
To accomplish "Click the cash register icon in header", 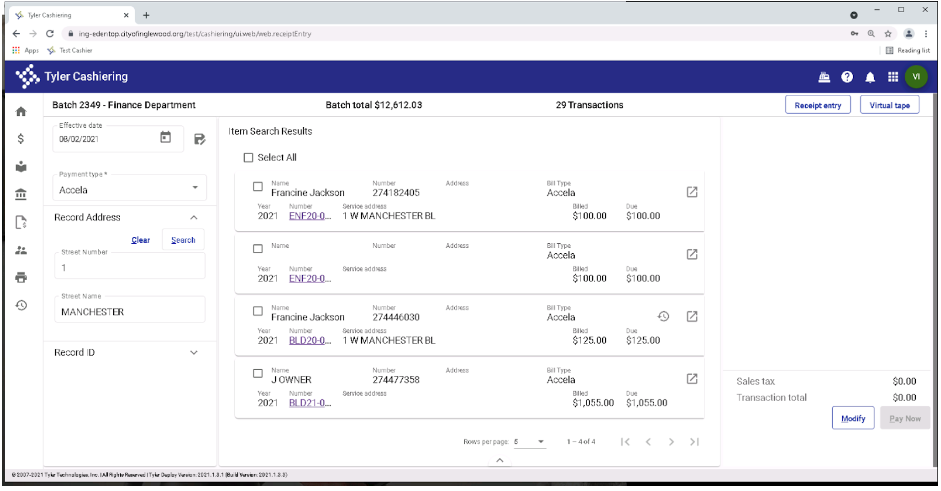I will coord(824,77).
